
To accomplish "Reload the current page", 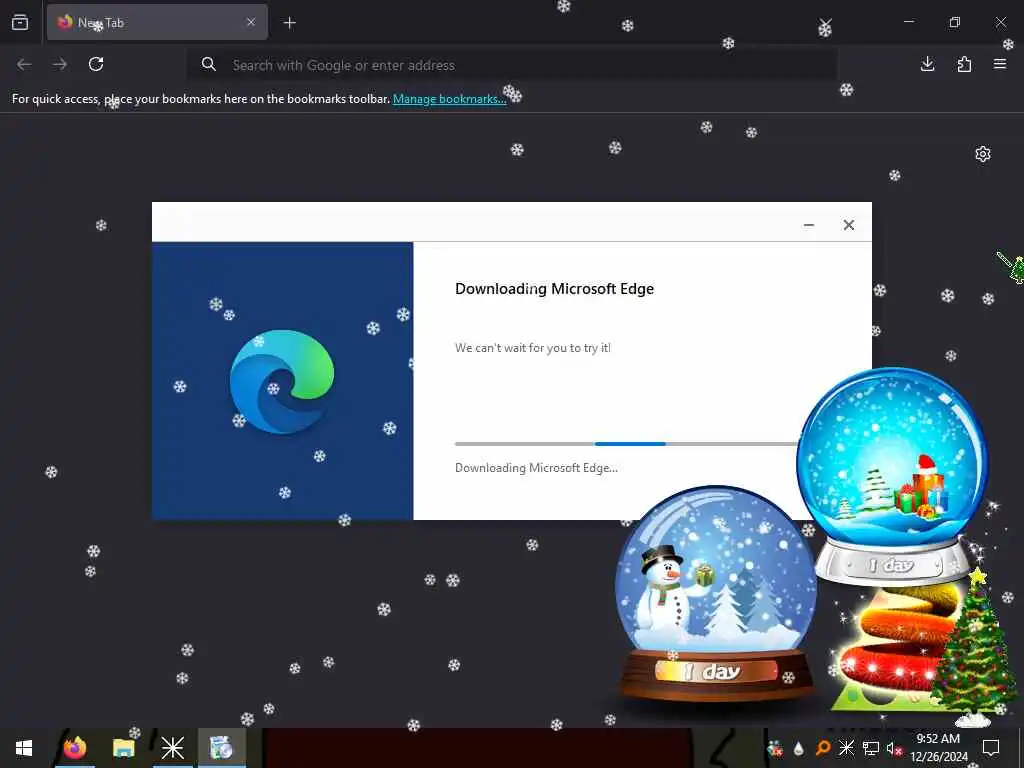I will [96, 64].
